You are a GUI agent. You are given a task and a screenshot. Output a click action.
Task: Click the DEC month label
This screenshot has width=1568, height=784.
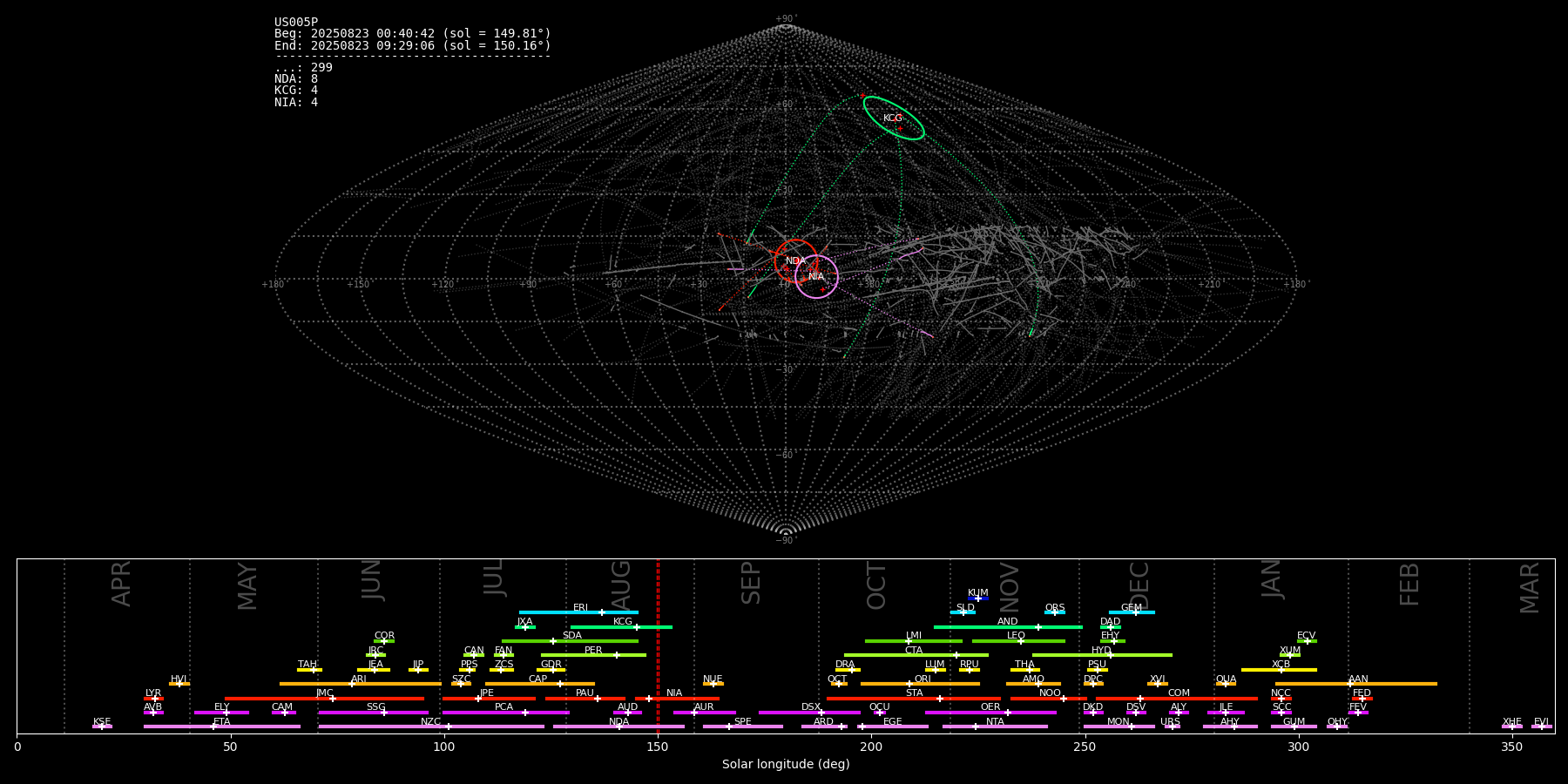coord(1139,585)
